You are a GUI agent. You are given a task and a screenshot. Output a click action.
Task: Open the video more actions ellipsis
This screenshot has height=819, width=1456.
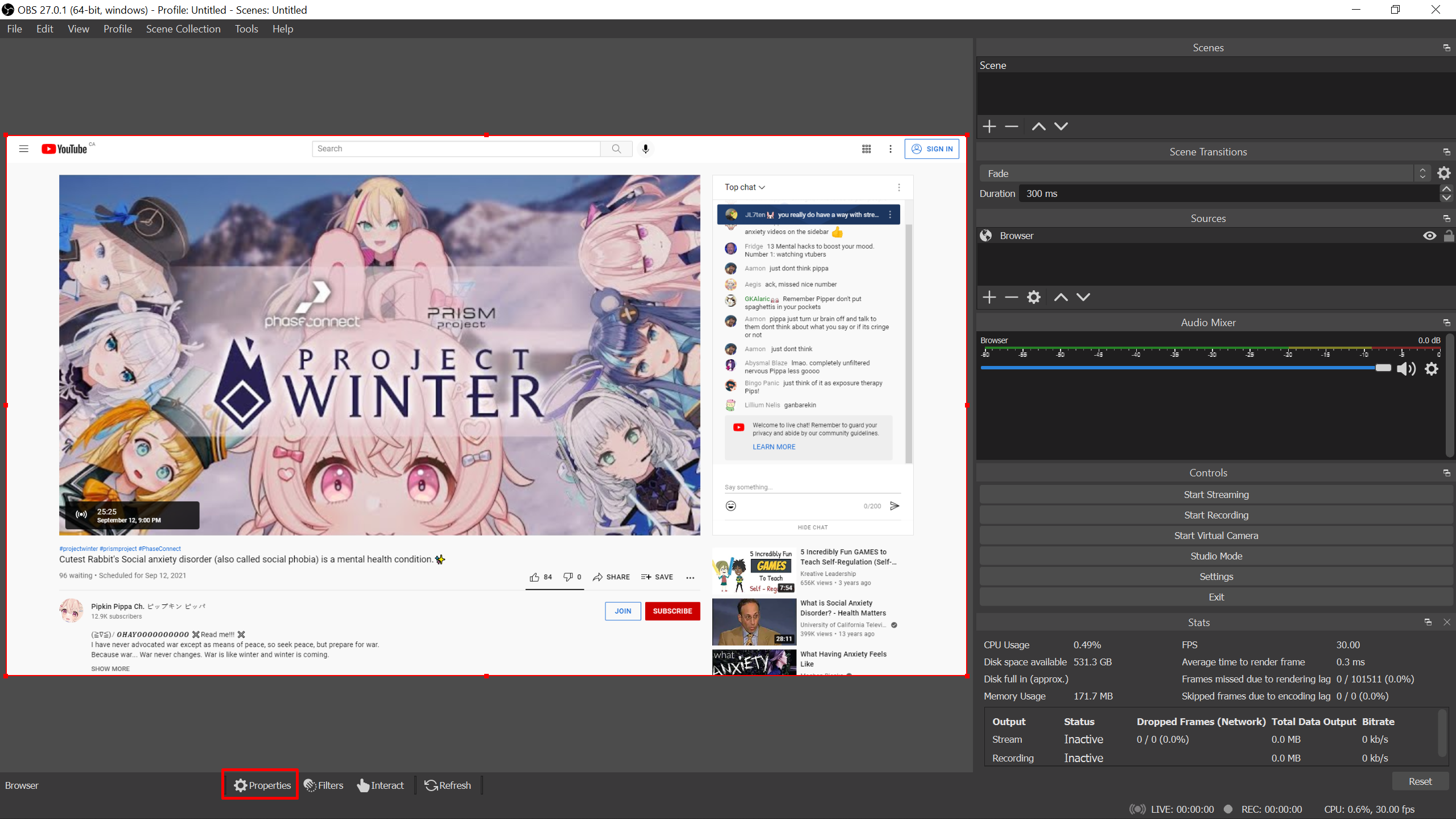[690, 577]
